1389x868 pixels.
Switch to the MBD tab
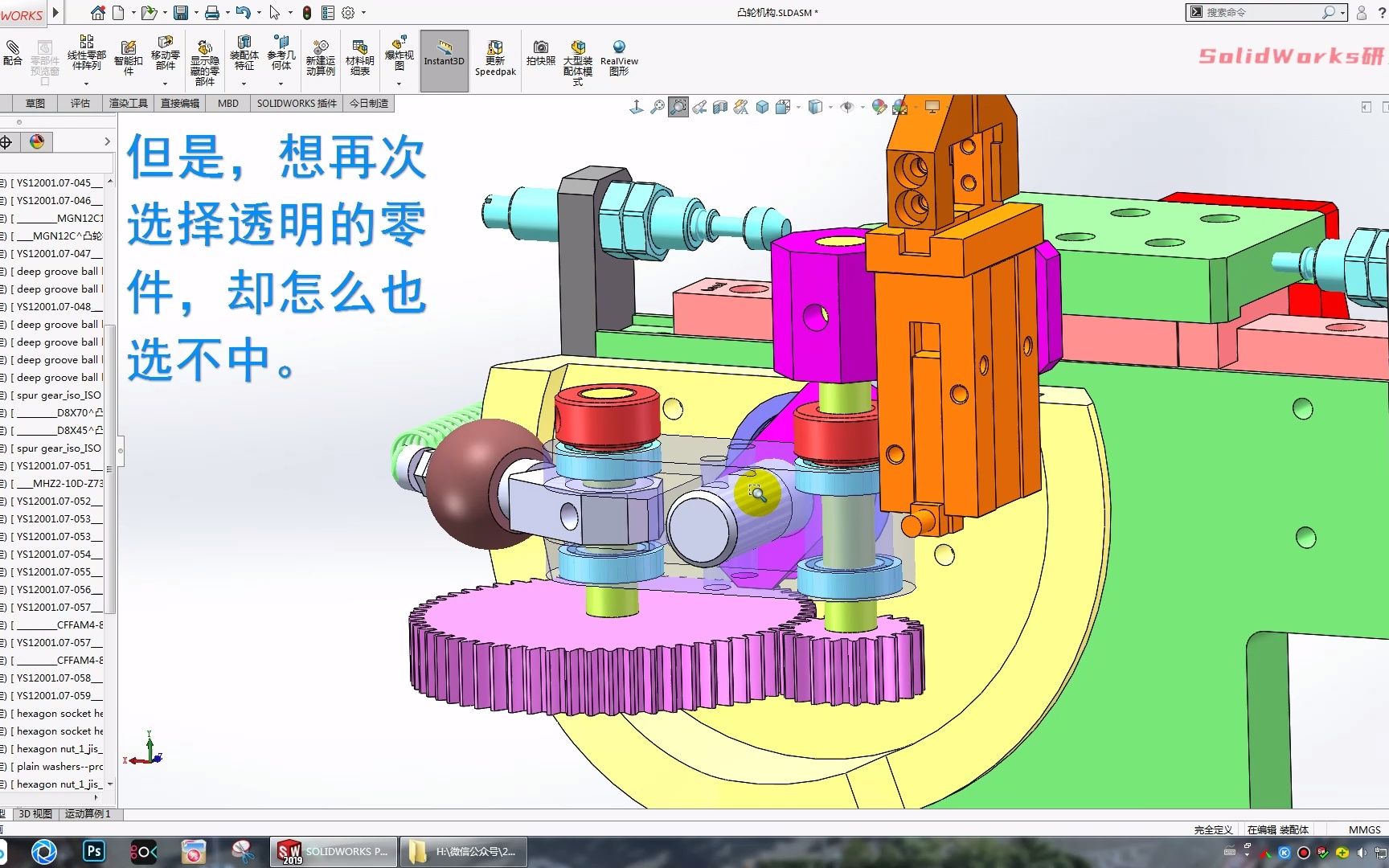tap(228, 104)
